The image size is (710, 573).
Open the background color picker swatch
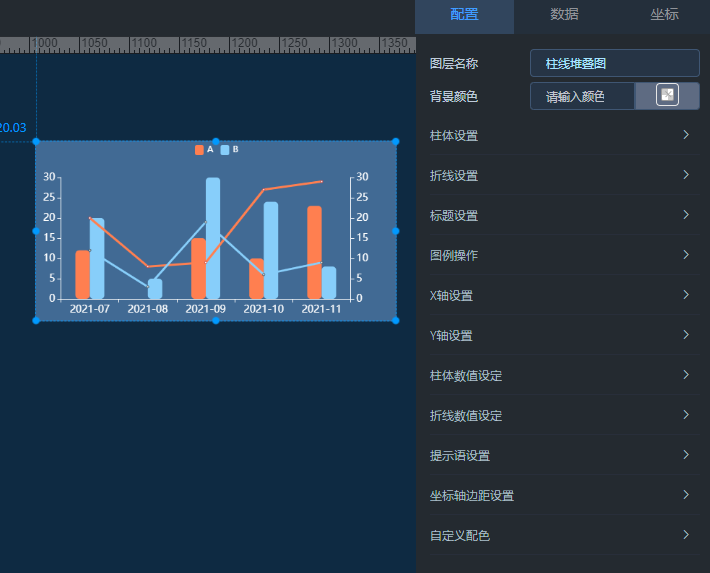667,96
